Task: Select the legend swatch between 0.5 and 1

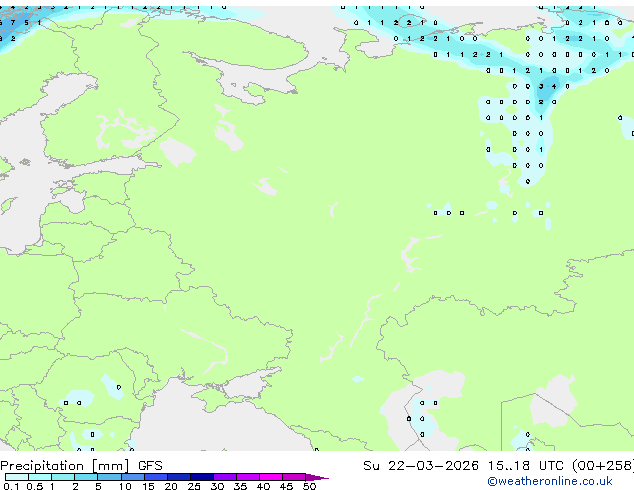Action: pyautogui.click(x=40, y=477)
